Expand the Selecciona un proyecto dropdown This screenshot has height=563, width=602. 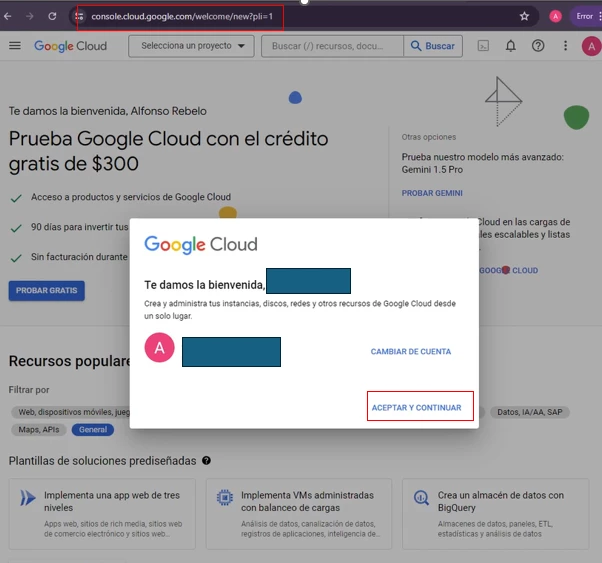(x=191, y=46)
